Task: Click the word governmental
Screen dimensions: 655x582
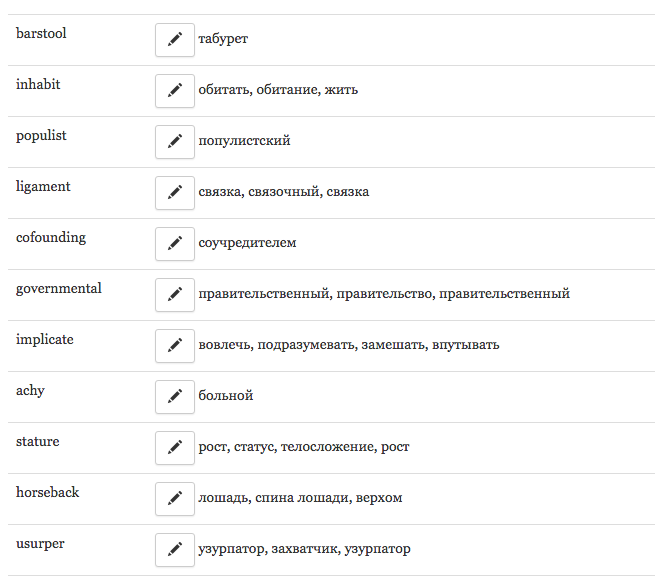Action: [x=58, y=289]
